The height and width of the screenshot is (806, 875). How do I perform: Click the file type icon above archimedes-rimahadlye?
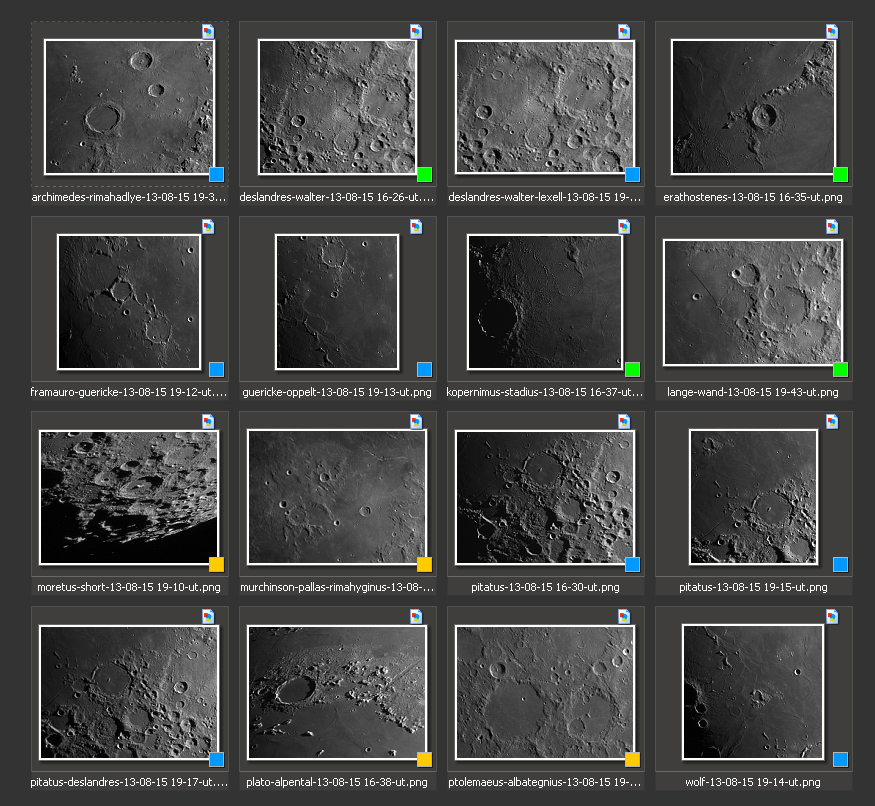208,32
